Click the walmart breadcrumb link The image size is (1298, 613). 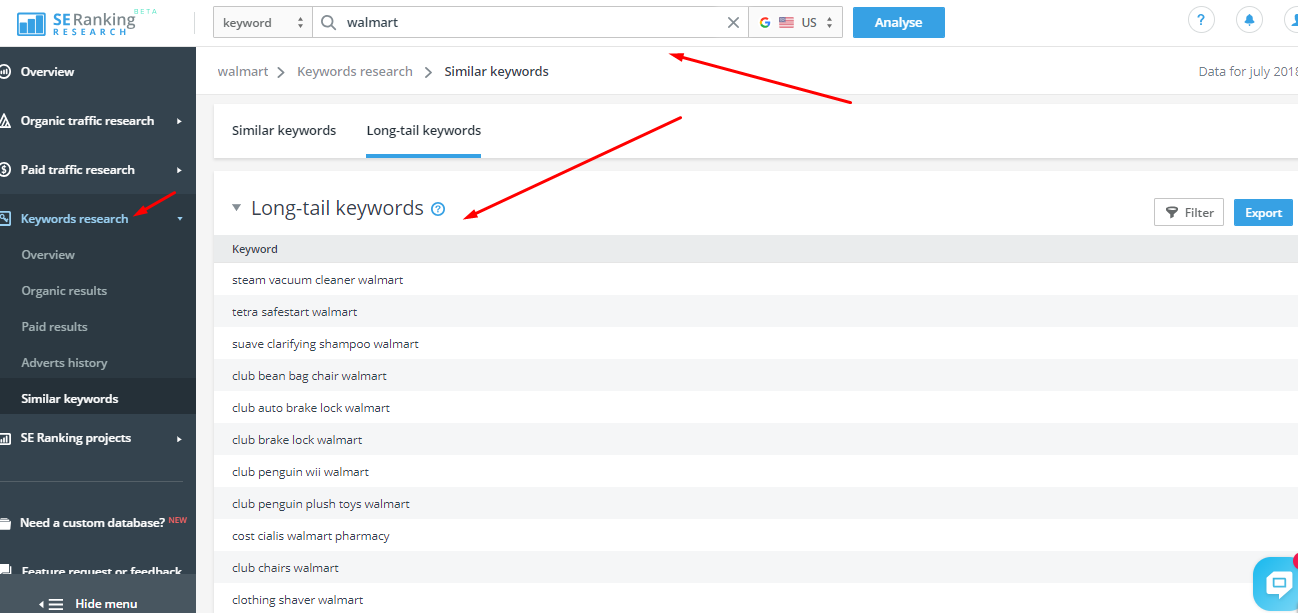click(x=242, y=72)
